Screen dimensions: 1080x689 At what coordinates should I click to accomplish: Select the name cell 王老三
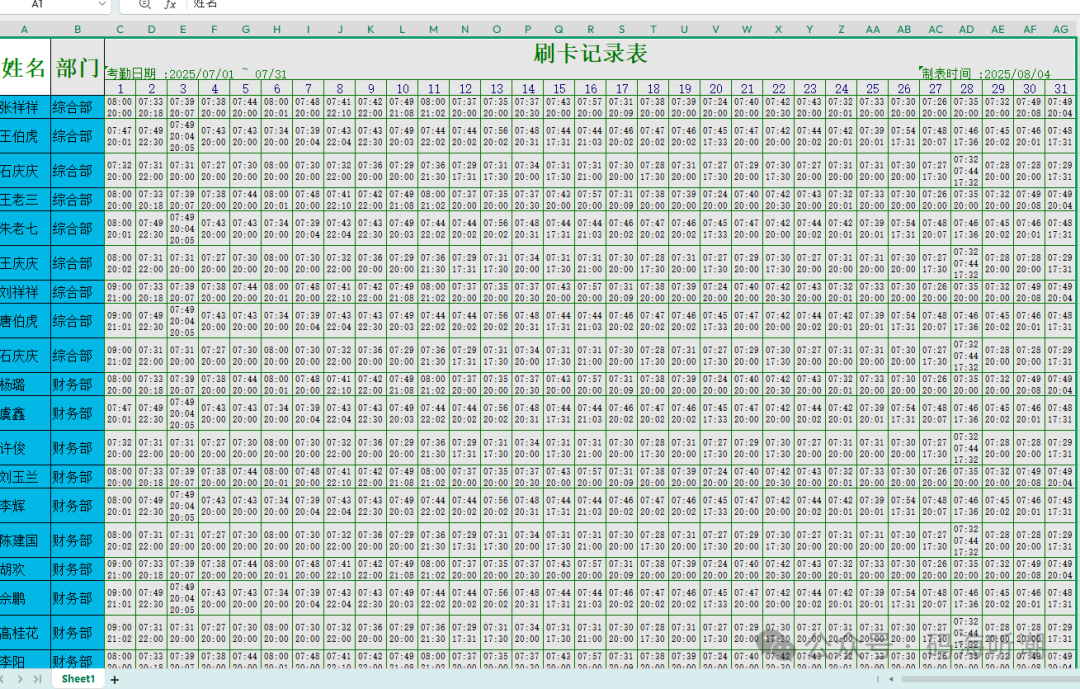(x=25, y=200)
